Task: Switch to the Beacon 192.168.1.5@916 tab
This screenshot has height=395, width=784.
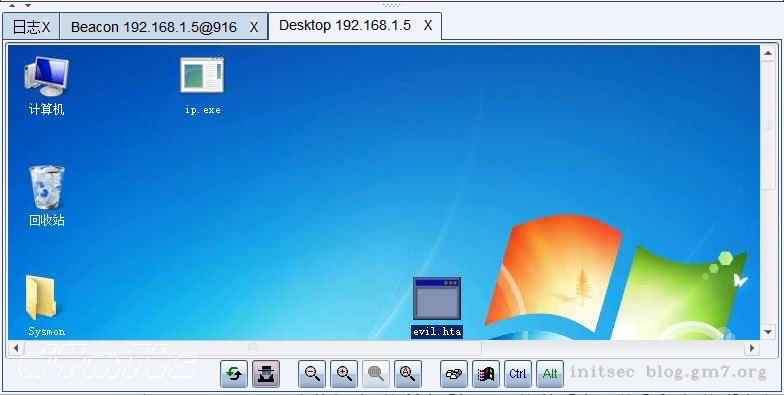Action: tap(154, 27)
